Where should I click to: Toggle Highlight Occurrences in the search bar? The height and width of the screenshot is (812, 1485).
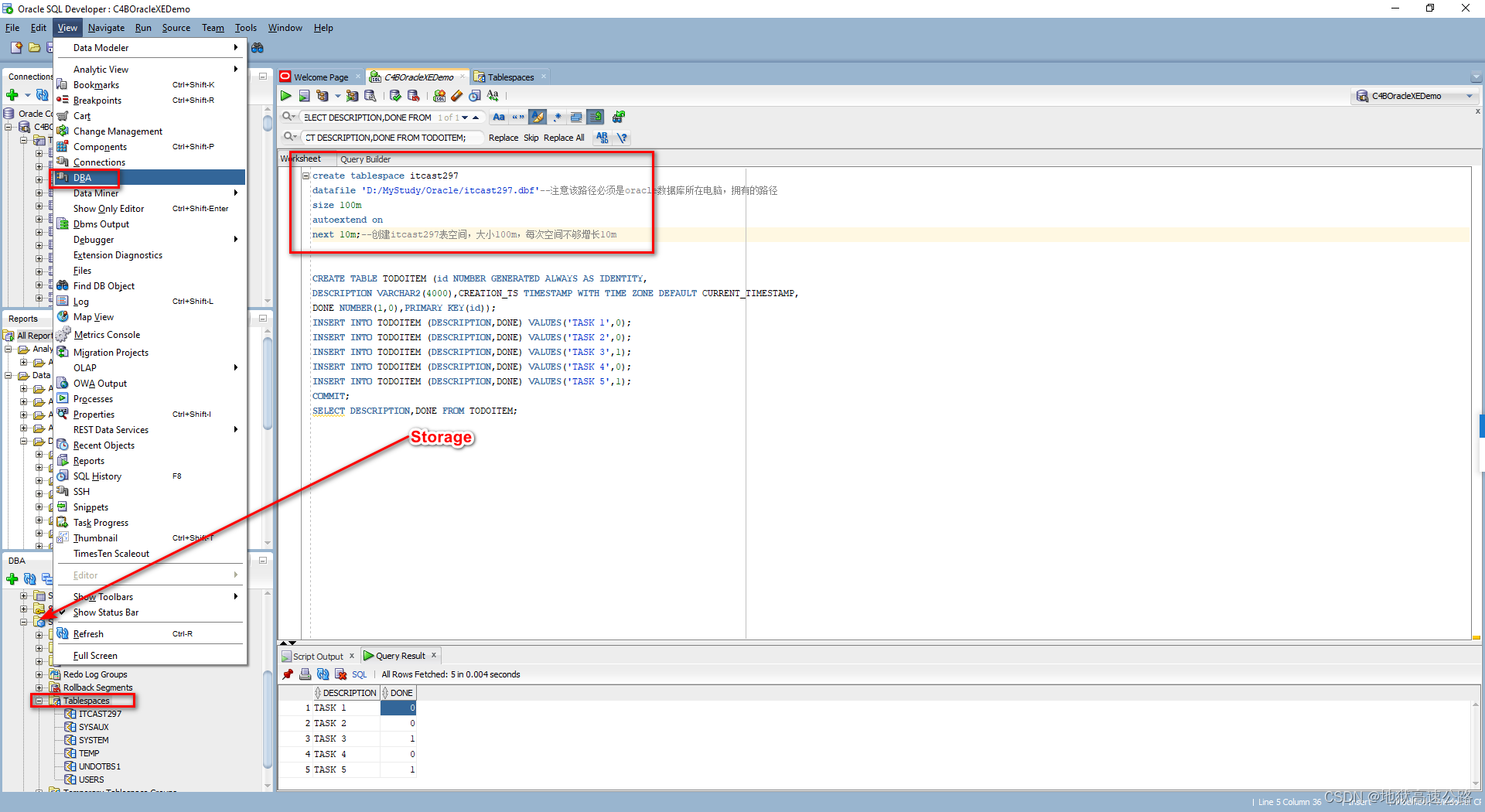click(x=538, y=117)
